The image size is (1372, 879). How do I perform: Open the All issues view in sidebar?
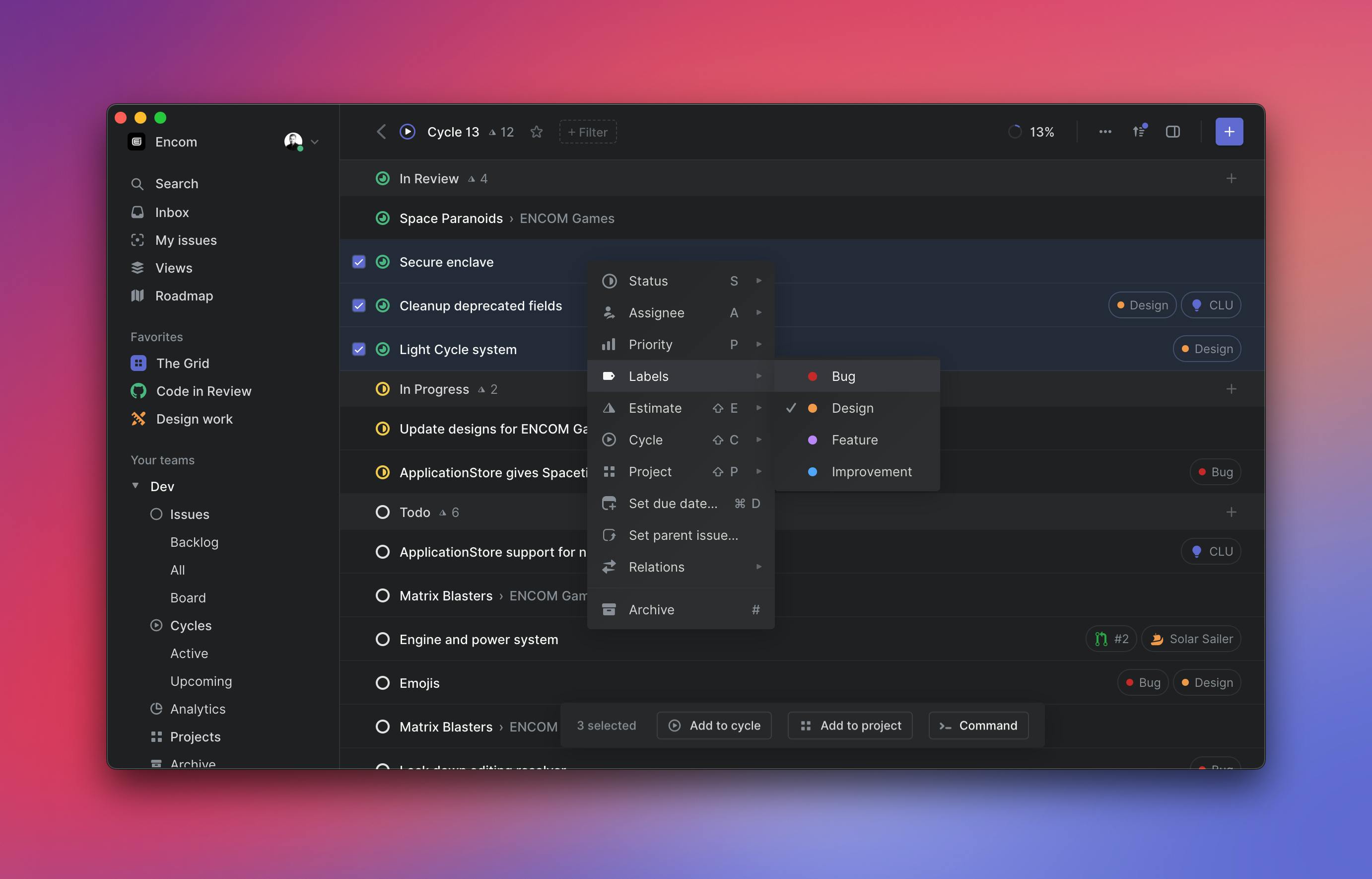(x=178, y=570)
